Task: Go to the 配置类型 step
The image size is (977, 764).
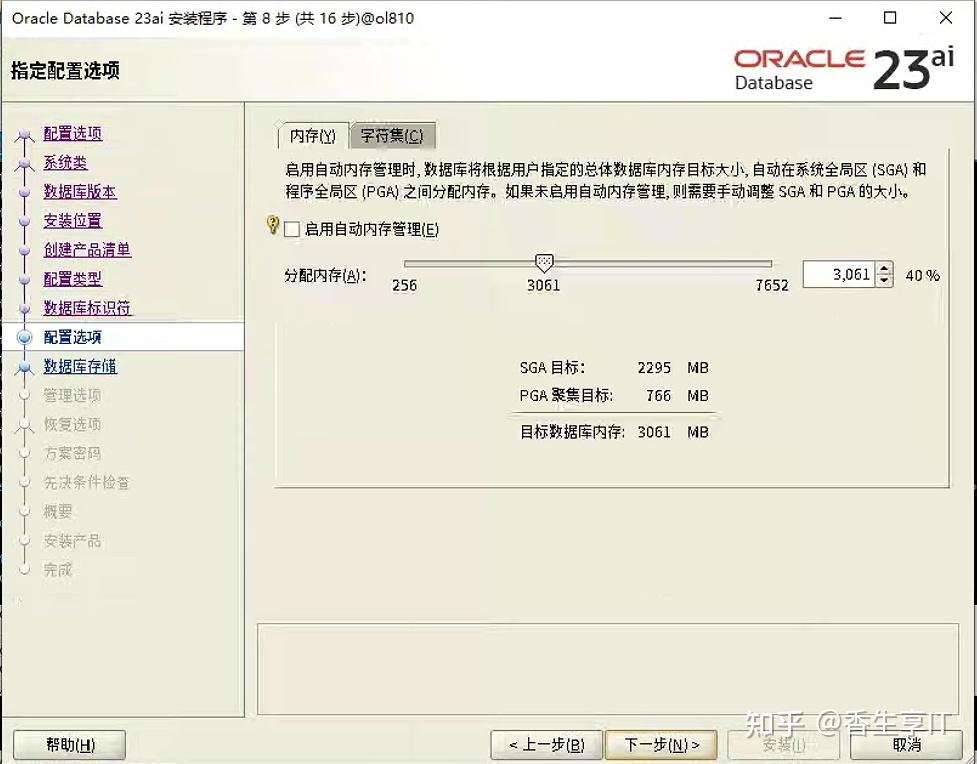Action: click(x=73, y=279)
